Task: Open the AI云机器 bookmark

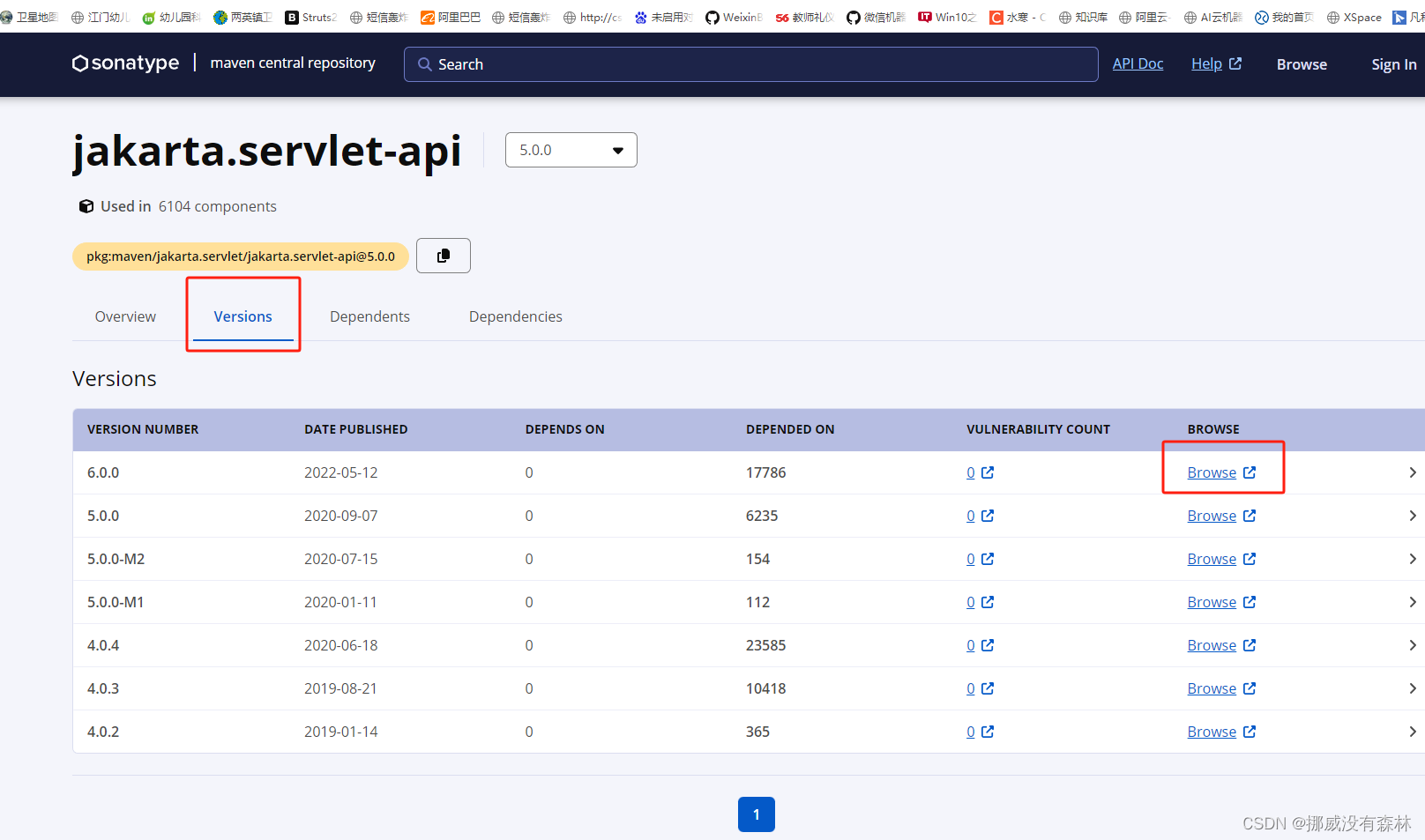Action: [x=1212, y=17]
